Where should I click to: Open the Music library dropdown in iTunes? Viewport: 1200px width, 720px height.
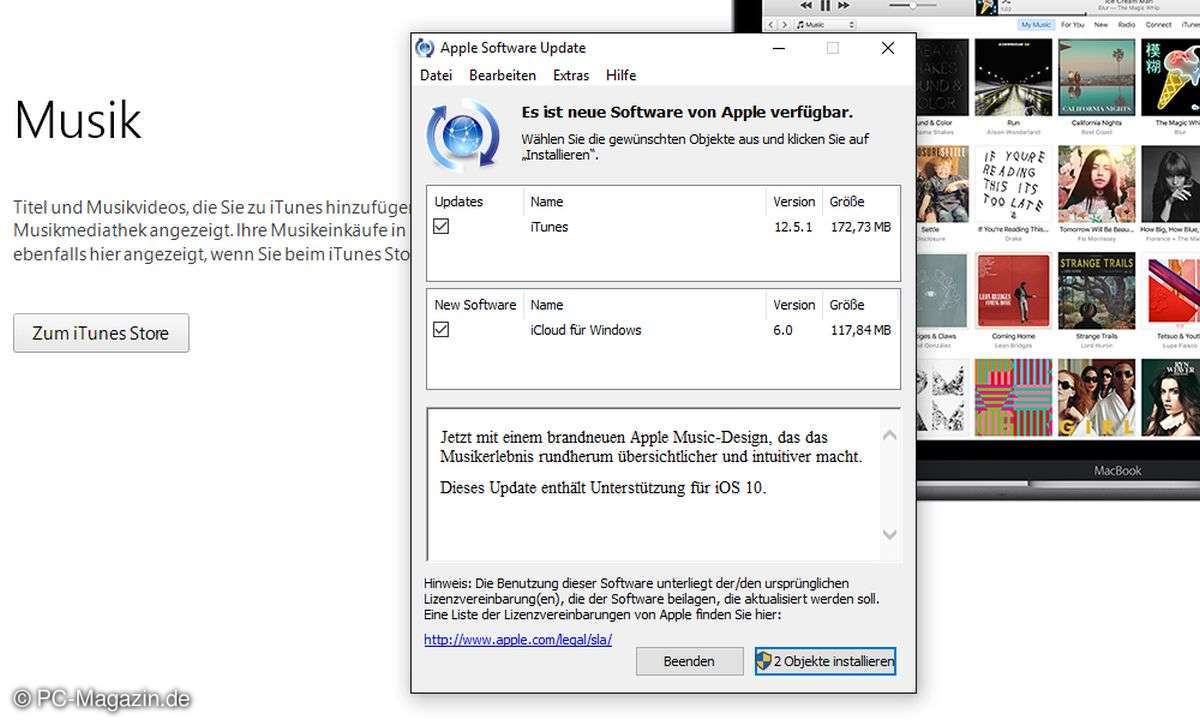(825, 25)
